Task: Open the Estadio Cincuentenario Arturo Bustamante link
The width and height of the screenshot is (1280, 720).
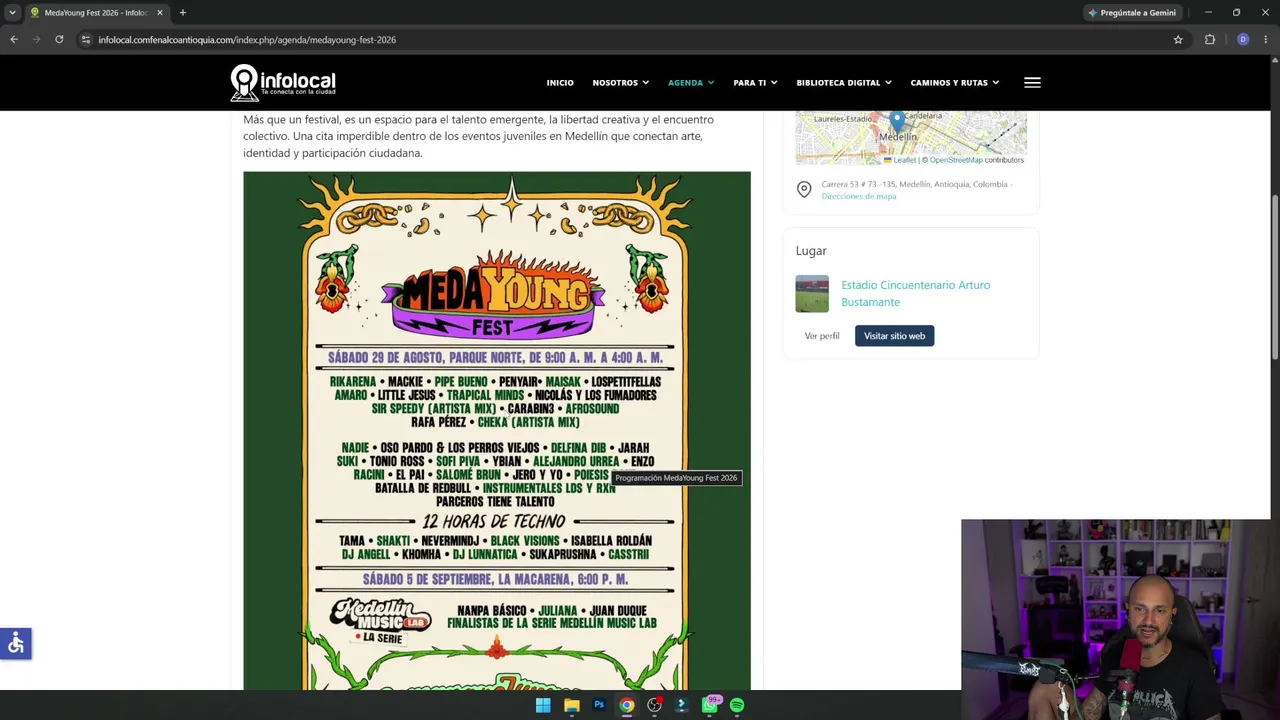Action: click(x=916, y=293)
